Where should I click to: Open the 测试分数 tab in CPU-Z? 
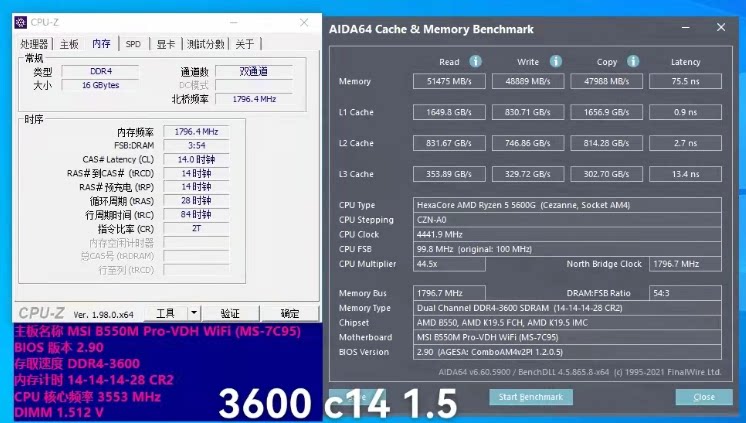click(206, 44)
